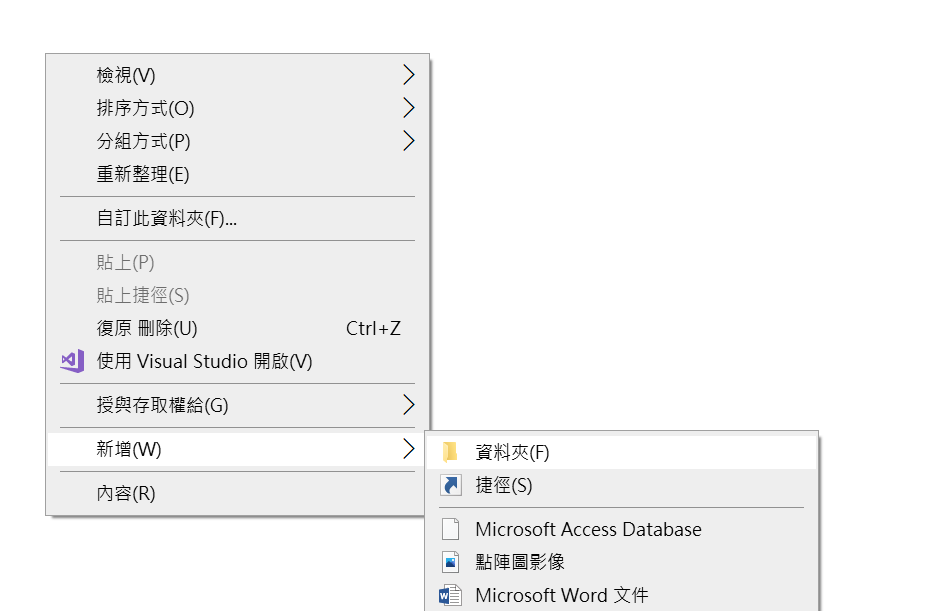Viewport: 934px width, 611px height.
Task: Select 使用 Visual Studio 開啟(V)
Action: click(x=238, y=361)
